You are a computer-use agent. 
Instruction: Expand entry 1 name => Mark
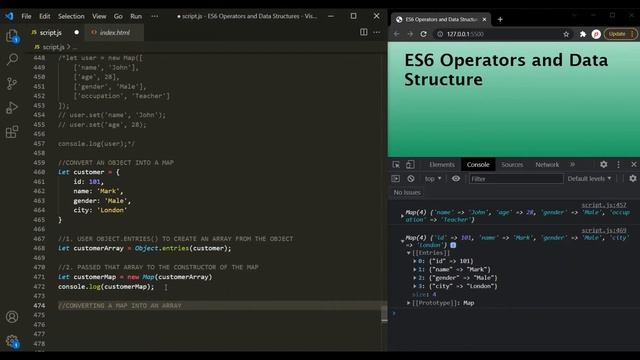[x=415, y=270]
